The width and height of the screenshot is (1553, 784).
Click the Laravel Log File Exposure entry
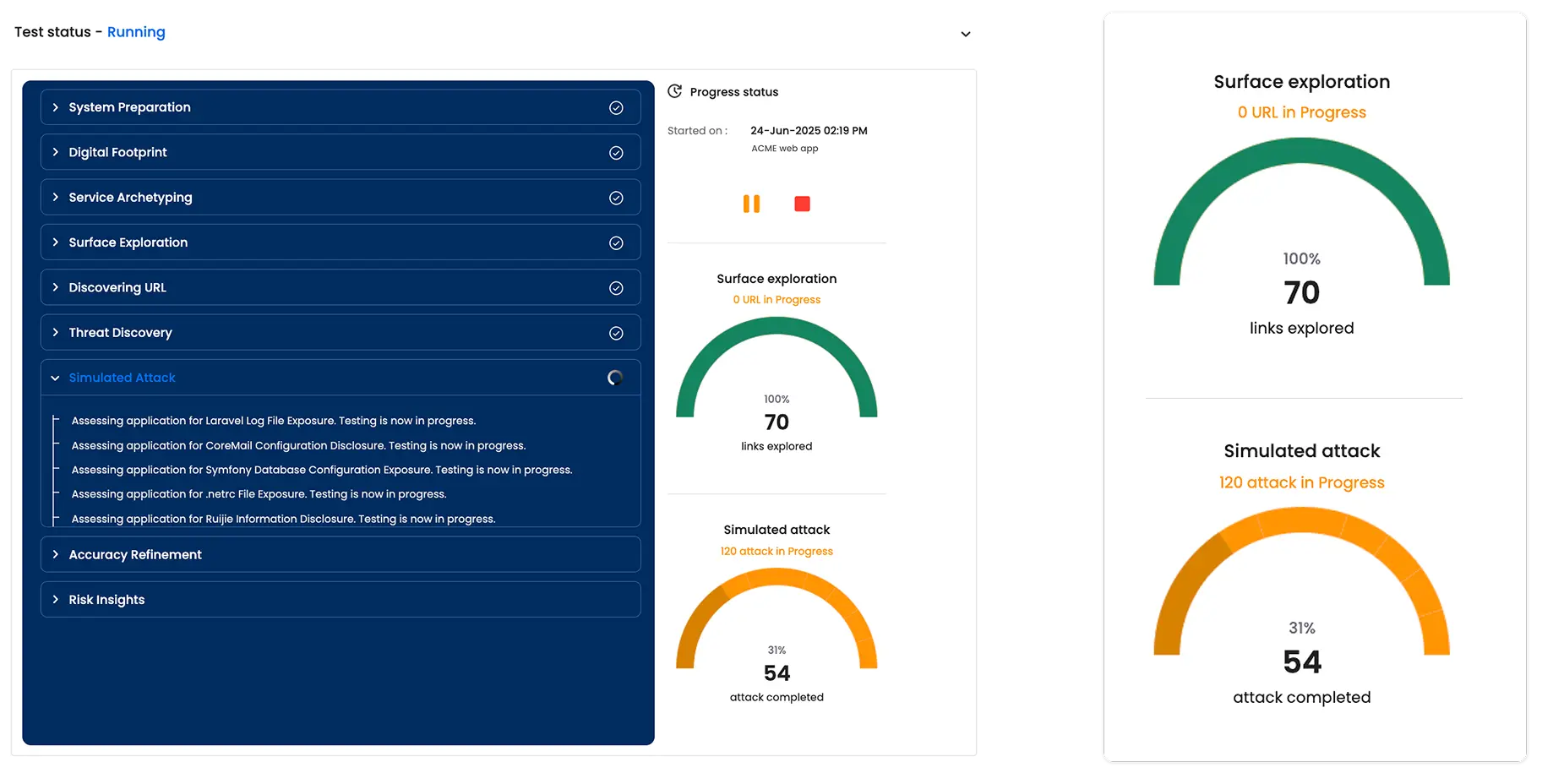click(273, 421)
